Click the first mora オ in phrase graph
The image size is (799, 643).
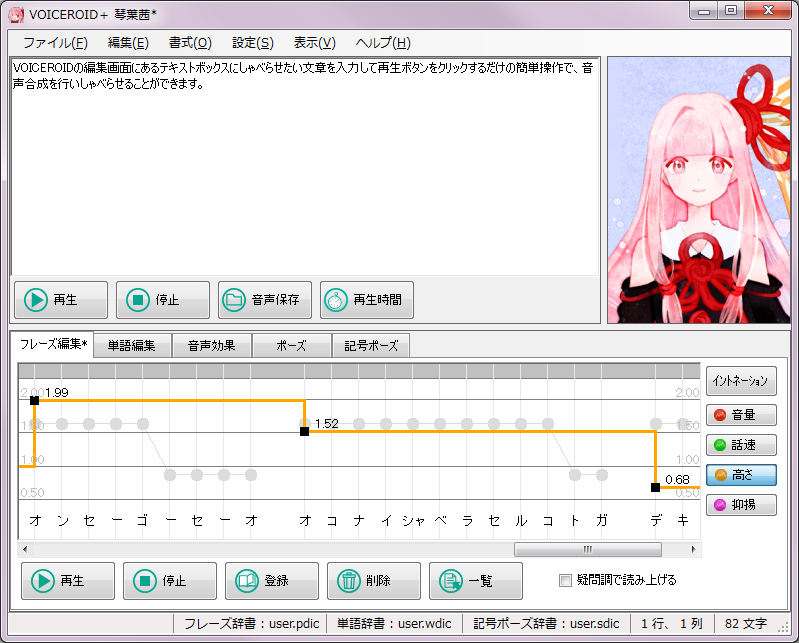coord(35,520)
